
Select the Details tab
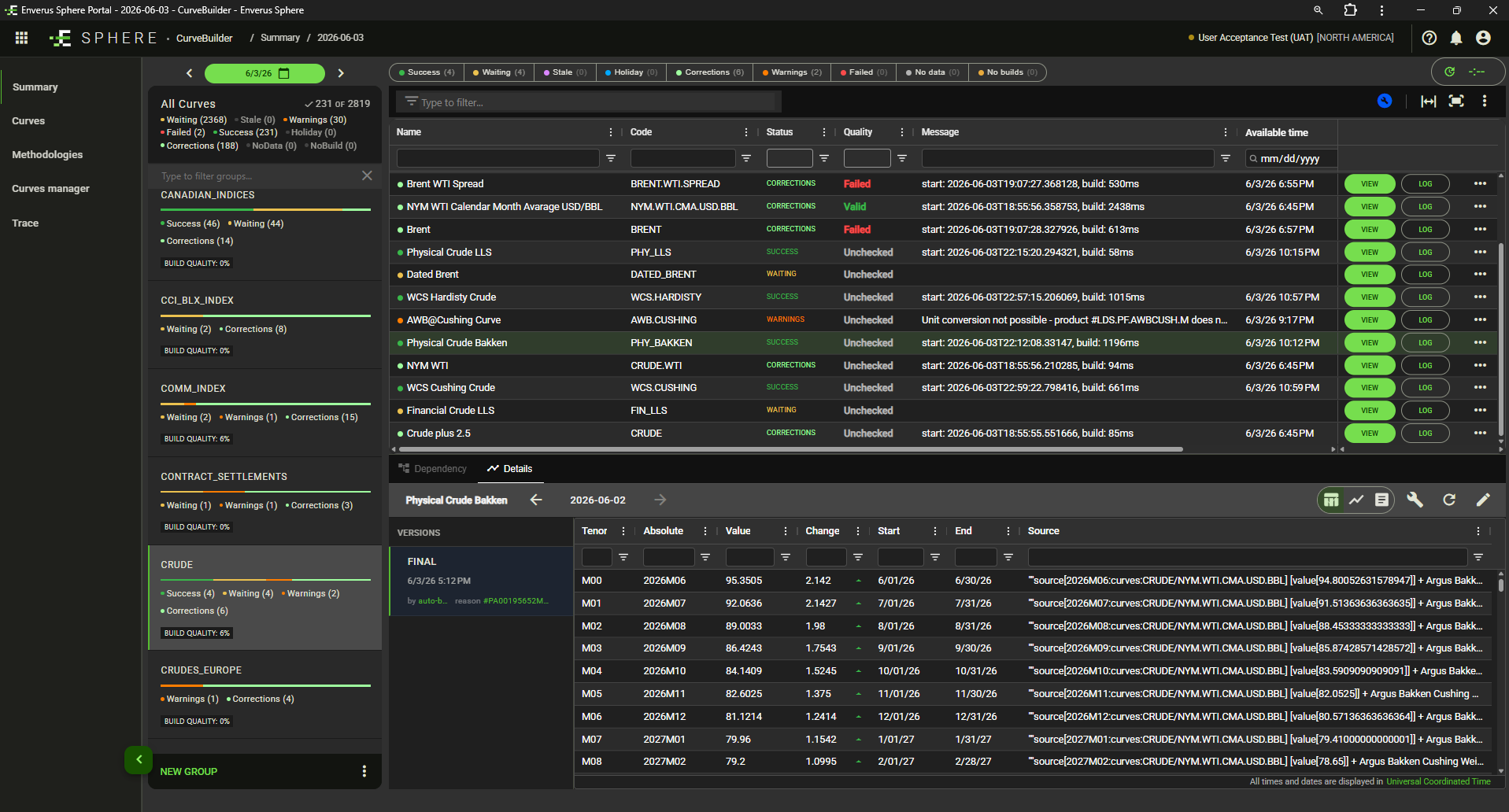[510, 469]
